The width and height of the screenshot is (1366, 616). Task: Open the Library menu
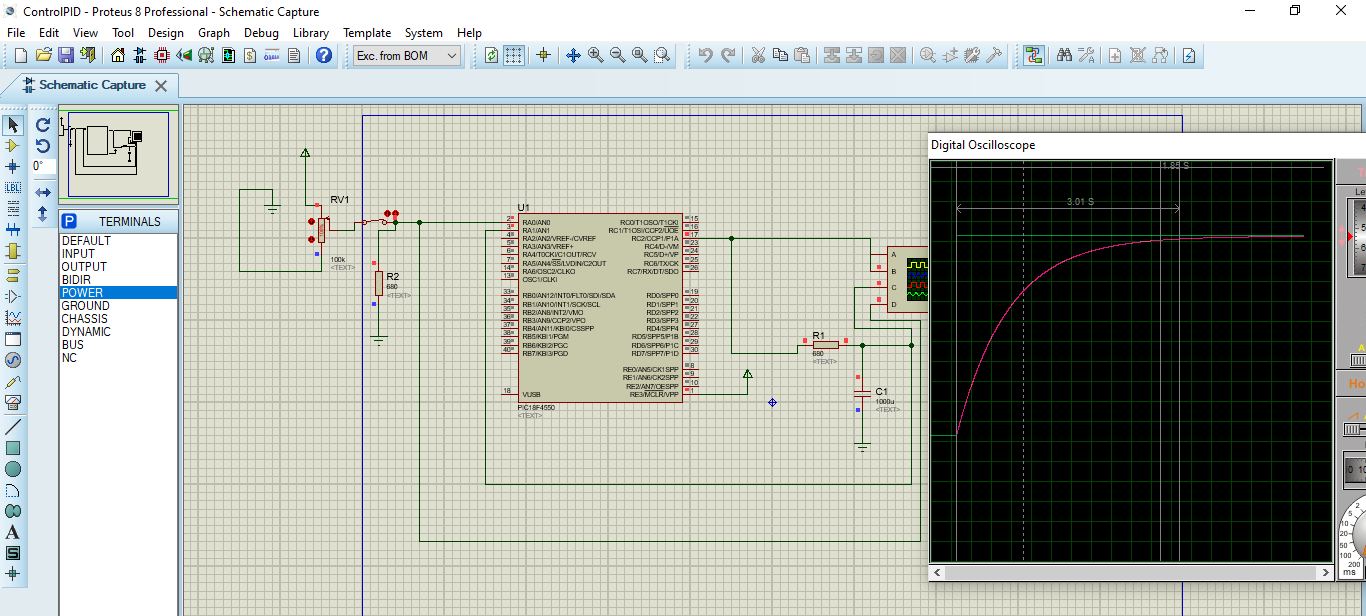pos(310,33)
